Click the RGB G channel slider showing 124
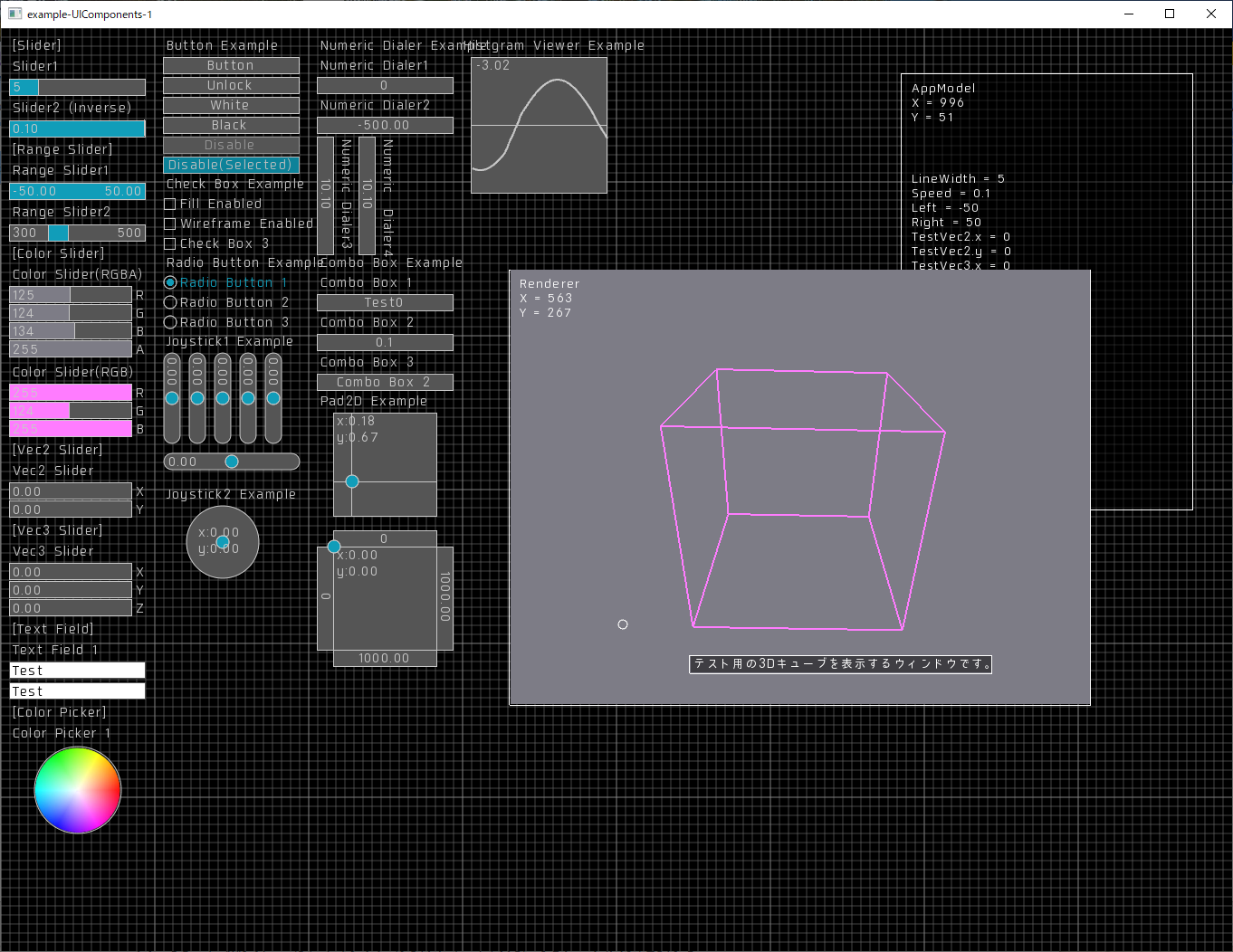Viewport: 1233px width, 952px height. click(71, 411)
